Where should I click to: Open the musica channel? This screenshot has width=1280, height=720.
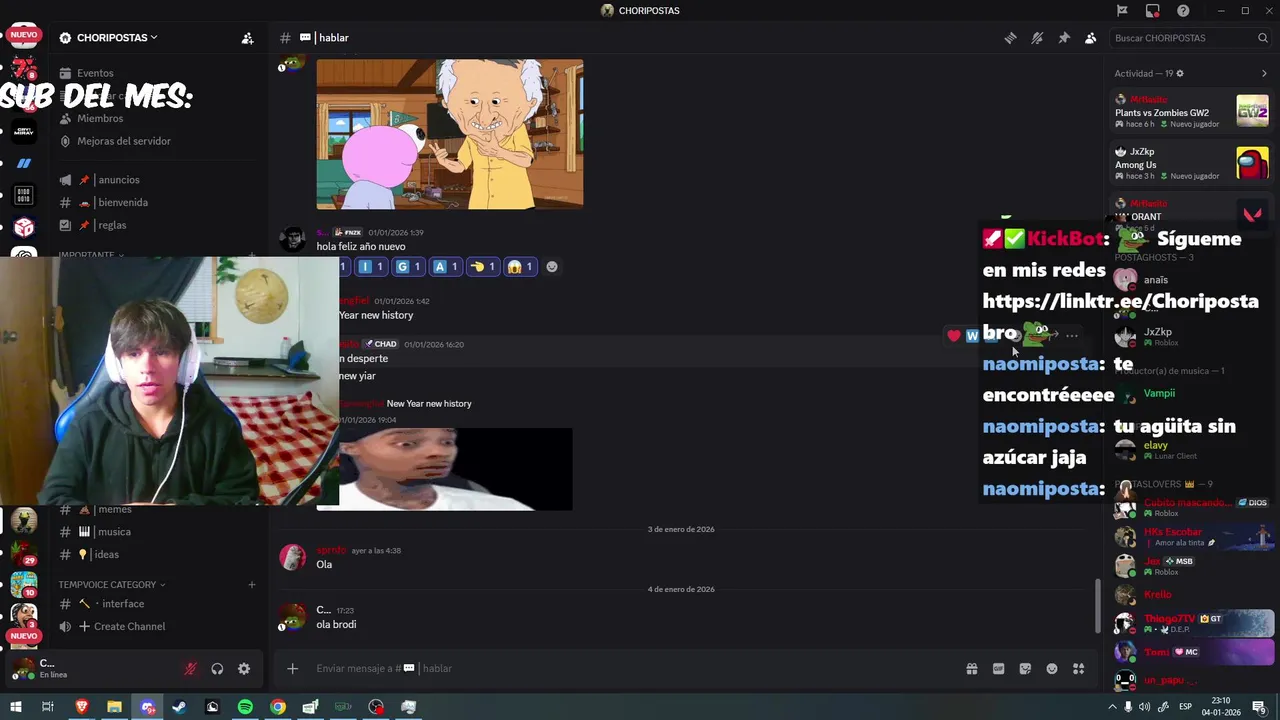(114, 532)
